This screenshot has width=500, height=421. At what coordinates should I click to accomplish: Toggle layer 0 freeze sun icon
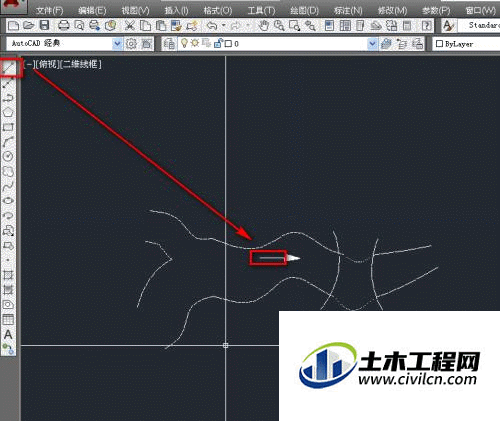pyautogui.click(x=195, y=43)
